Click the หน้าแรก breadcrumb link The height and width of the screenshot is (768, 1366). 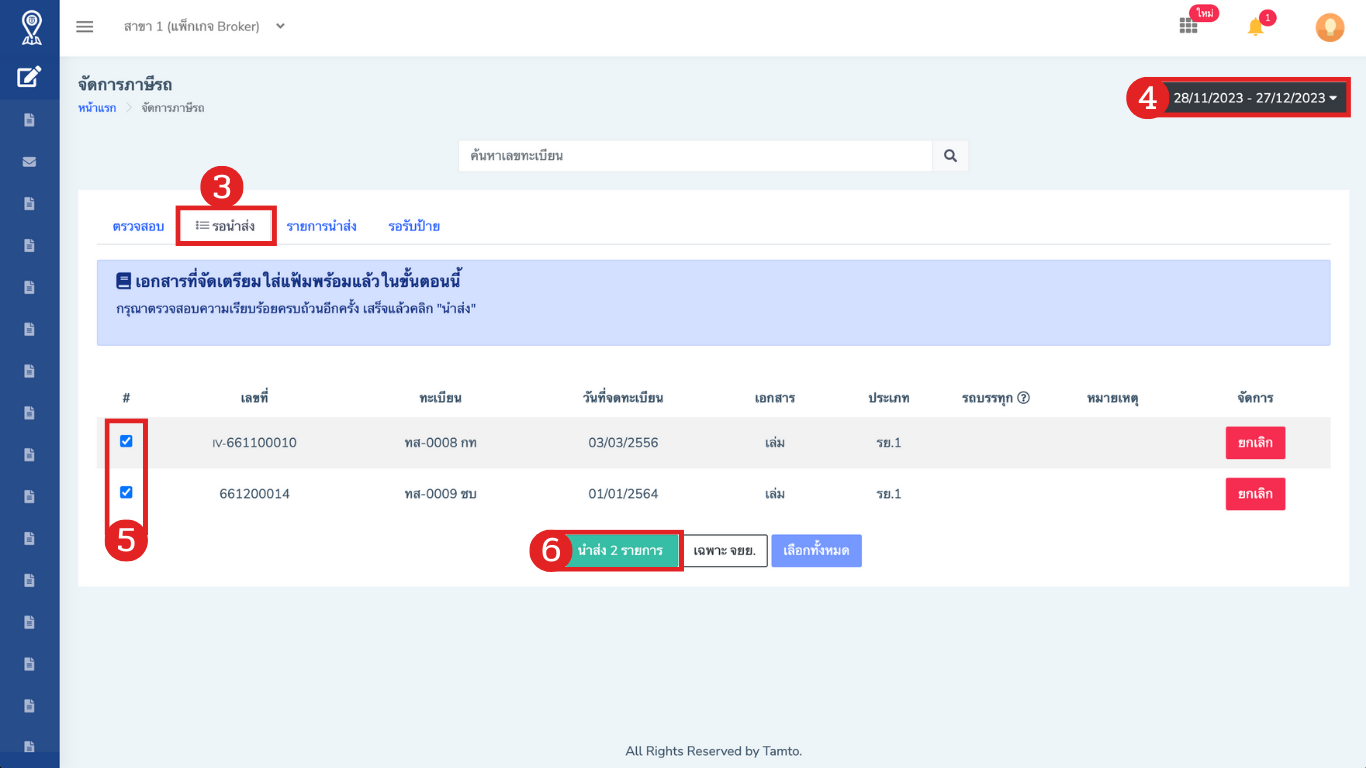tap(97, 107)
